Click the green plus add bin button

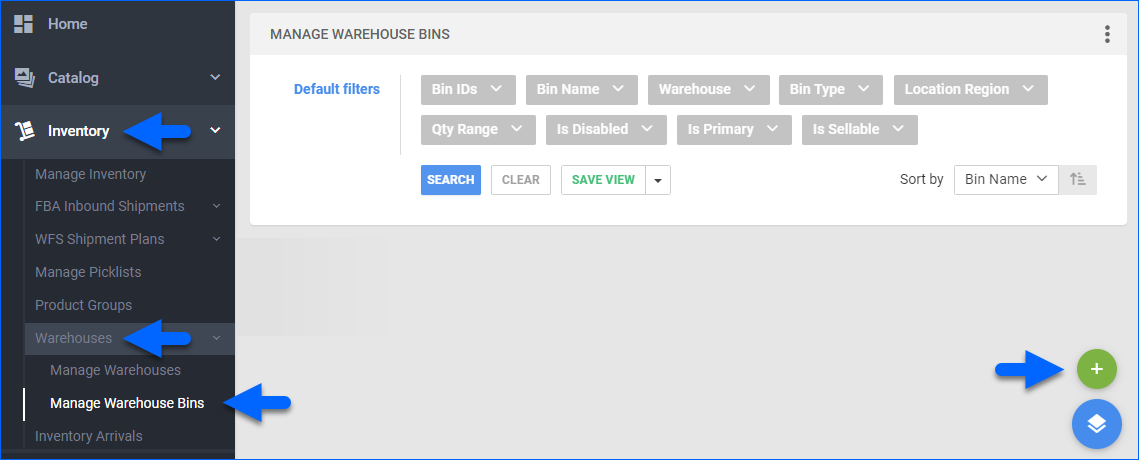[x=1096, y=369]
